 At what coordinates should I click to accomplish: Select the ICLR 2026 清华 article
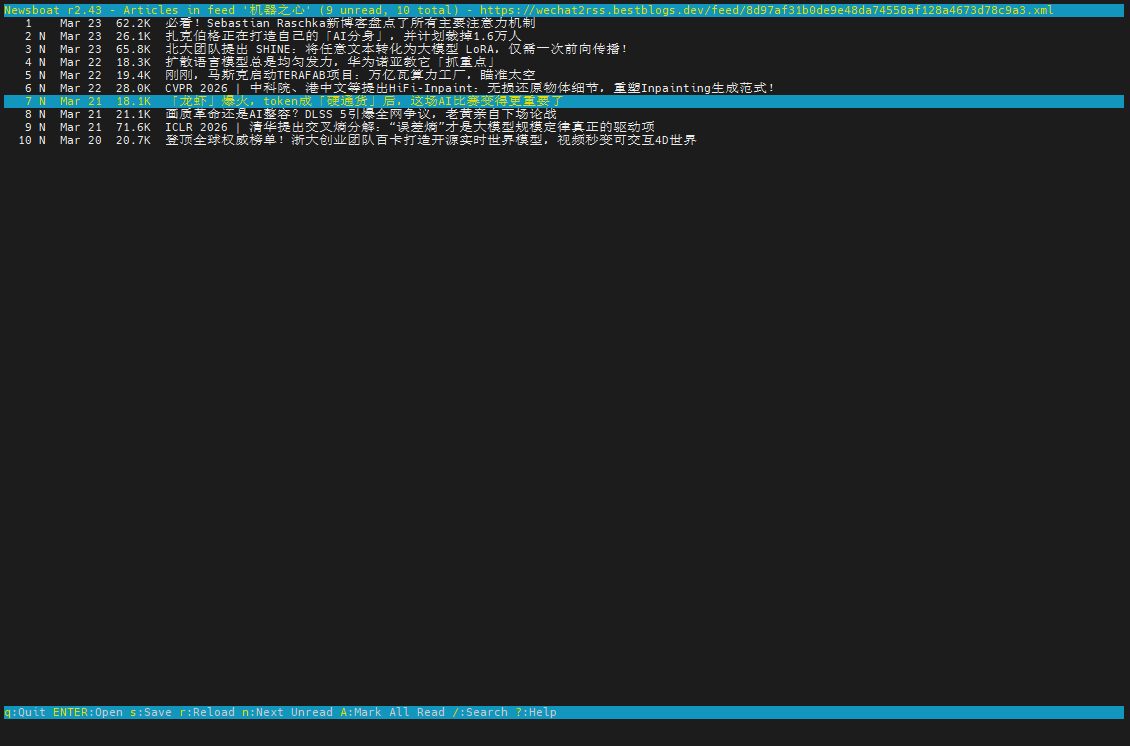coord(410,127)
